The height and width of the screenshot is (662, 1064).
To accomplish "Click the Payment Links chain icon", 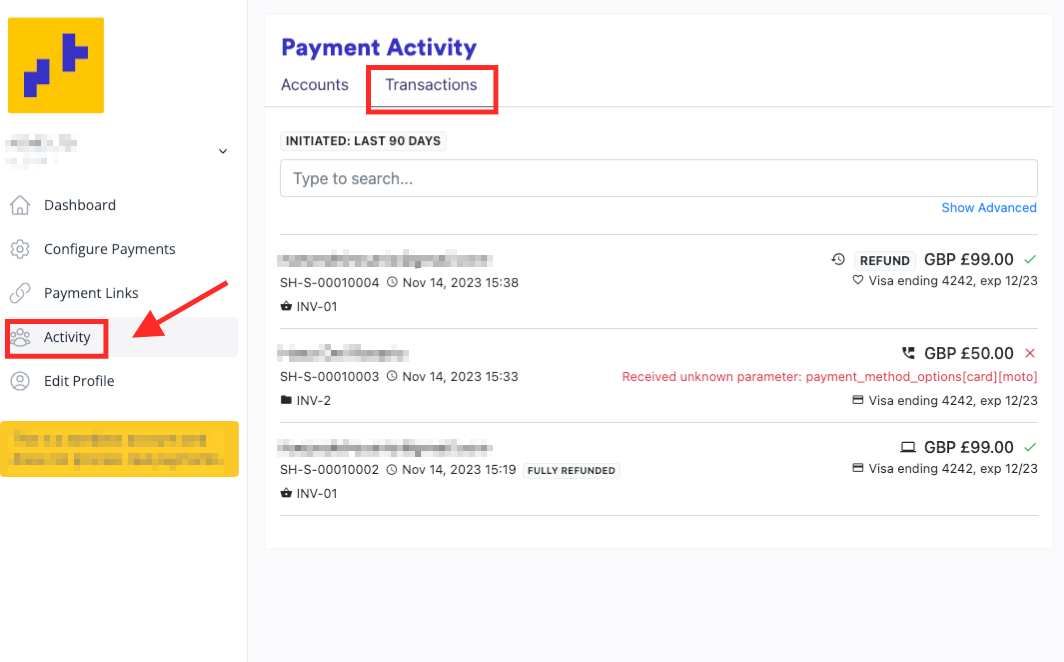I will pyautogui.click(x=20, y=293).
